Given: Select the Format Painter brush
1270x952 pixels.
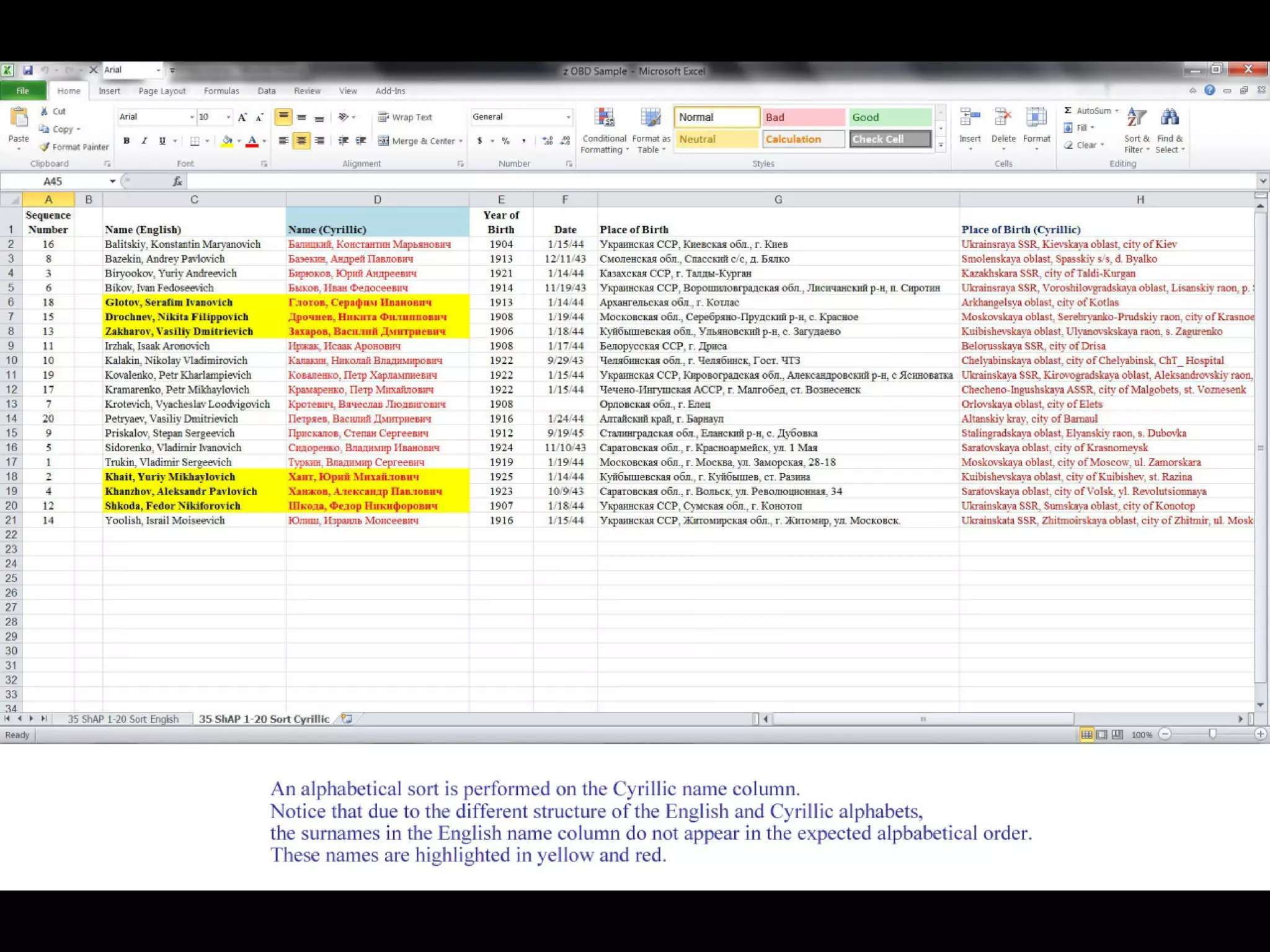Looking at the screenshot, I should 44,147.
